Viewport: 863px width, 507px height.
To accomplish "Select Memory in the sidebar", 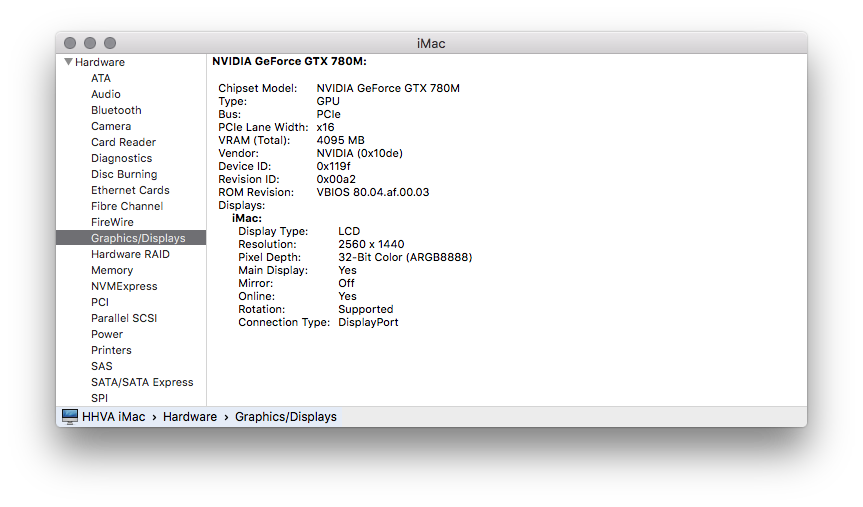I will coord(112,270).
